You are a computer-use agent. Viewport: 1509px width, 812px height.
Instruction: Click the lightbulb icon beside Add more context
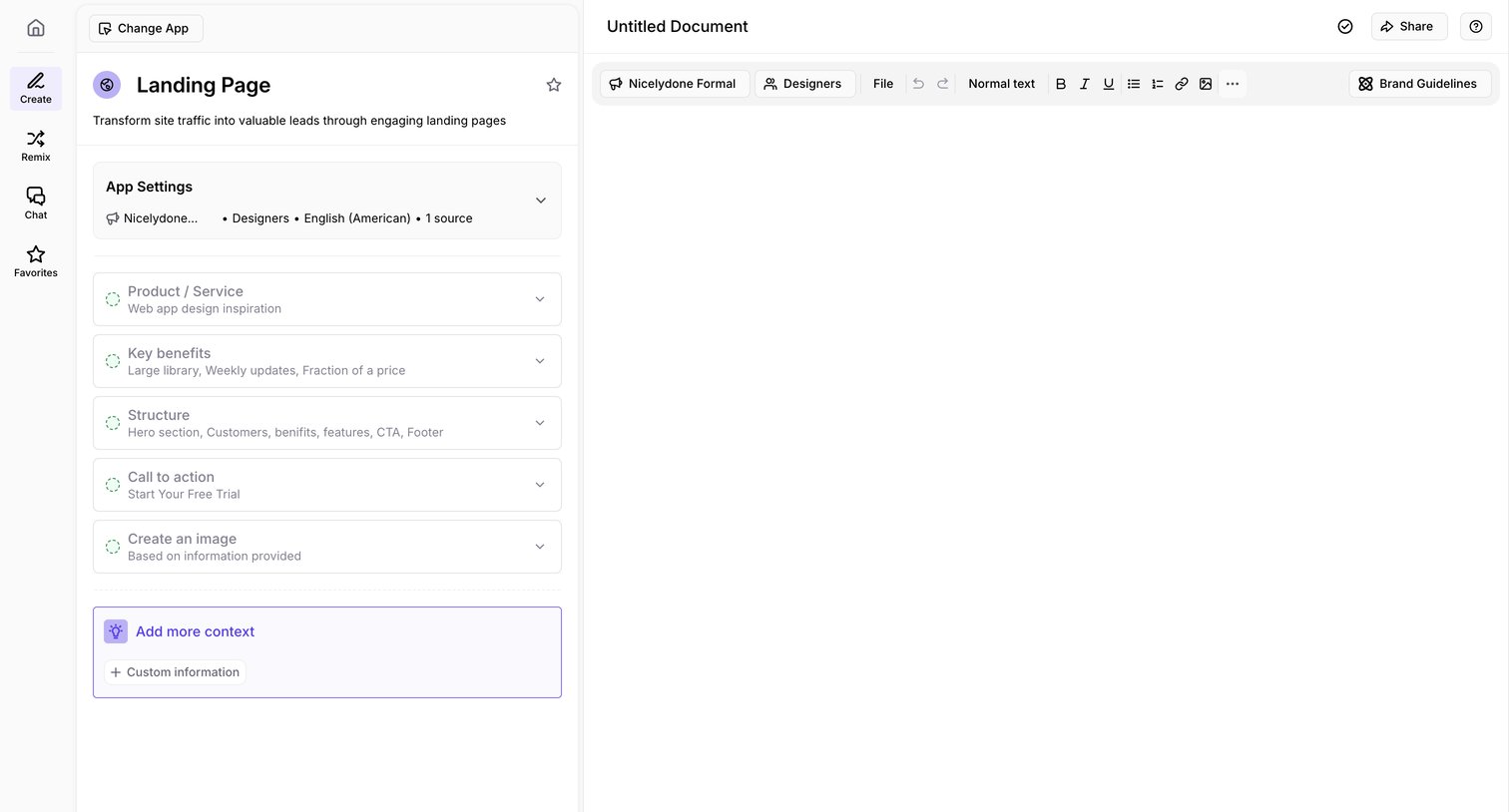point(116,631)
